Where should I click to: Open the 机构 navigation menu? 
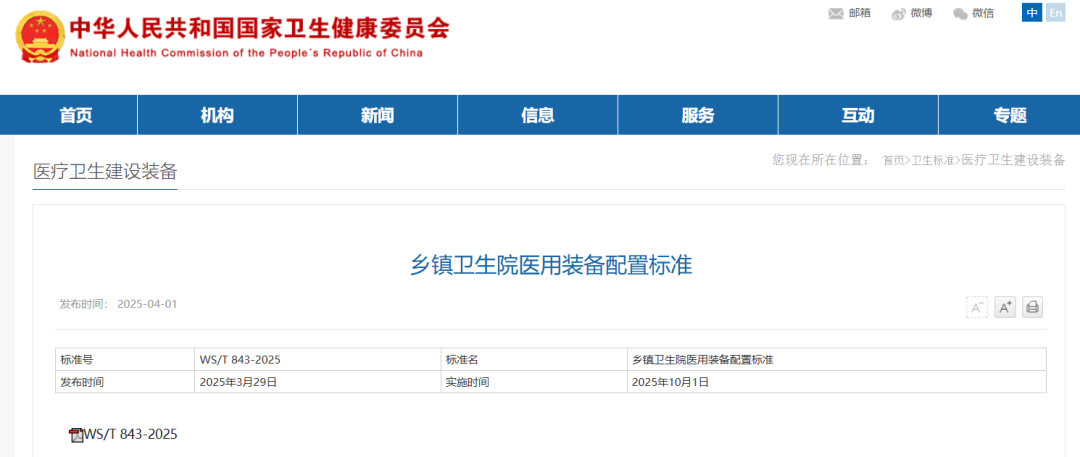coord(217,115)
